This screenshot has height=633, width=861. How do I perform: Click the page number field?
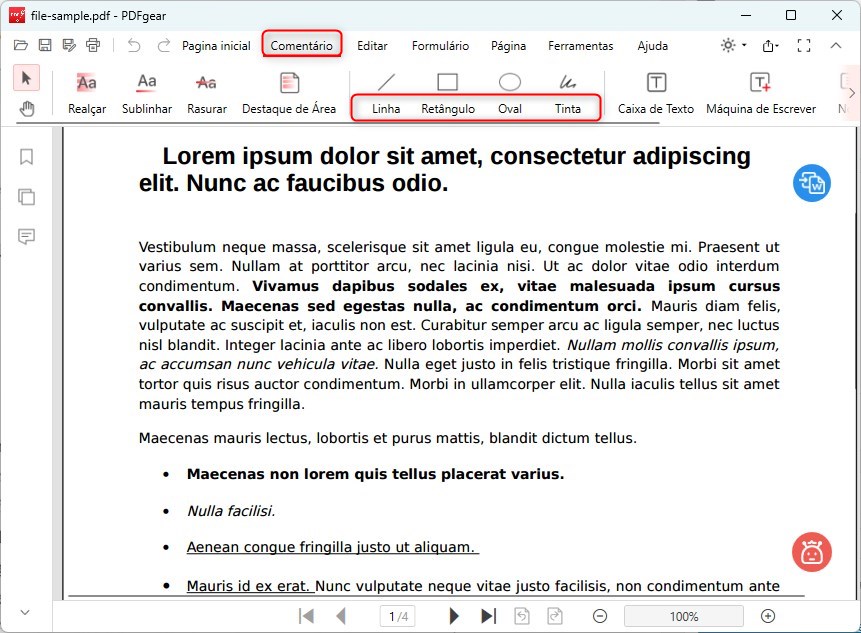tap(397, 616)
